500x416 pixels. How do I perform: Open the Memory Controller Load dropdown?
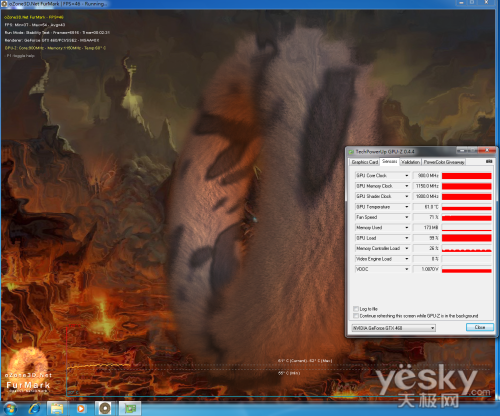coord(407,248)
